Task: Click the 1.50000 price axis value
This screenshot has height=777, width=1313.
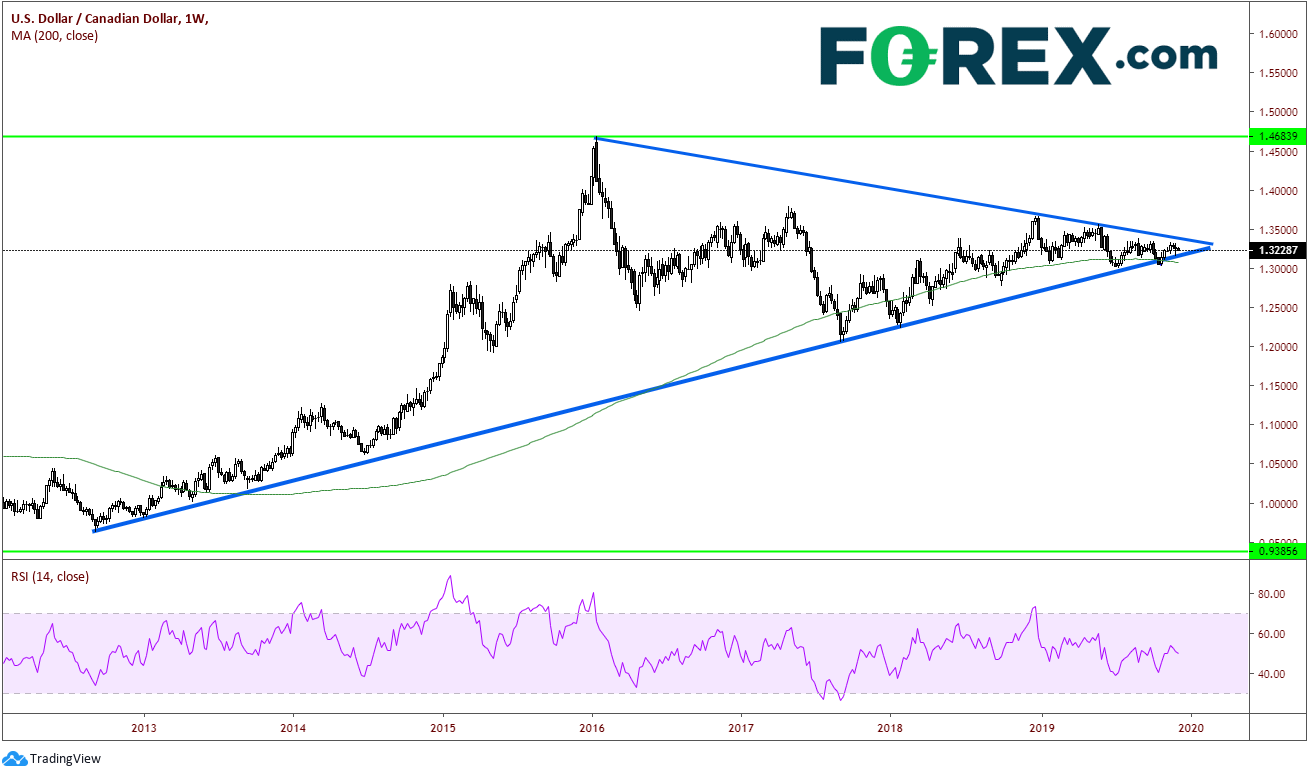Action: coord(1280,112)
